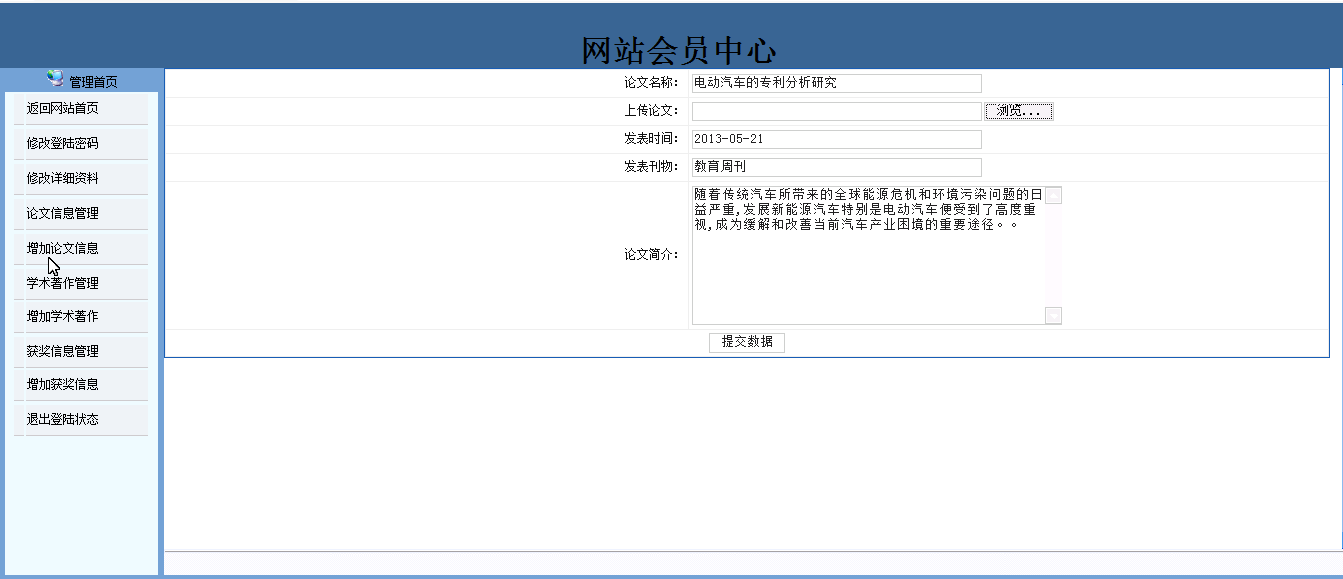Focus the 发表时间 date field
The height and width of the screenshot is (579, 1343).
tap(836, 139)
